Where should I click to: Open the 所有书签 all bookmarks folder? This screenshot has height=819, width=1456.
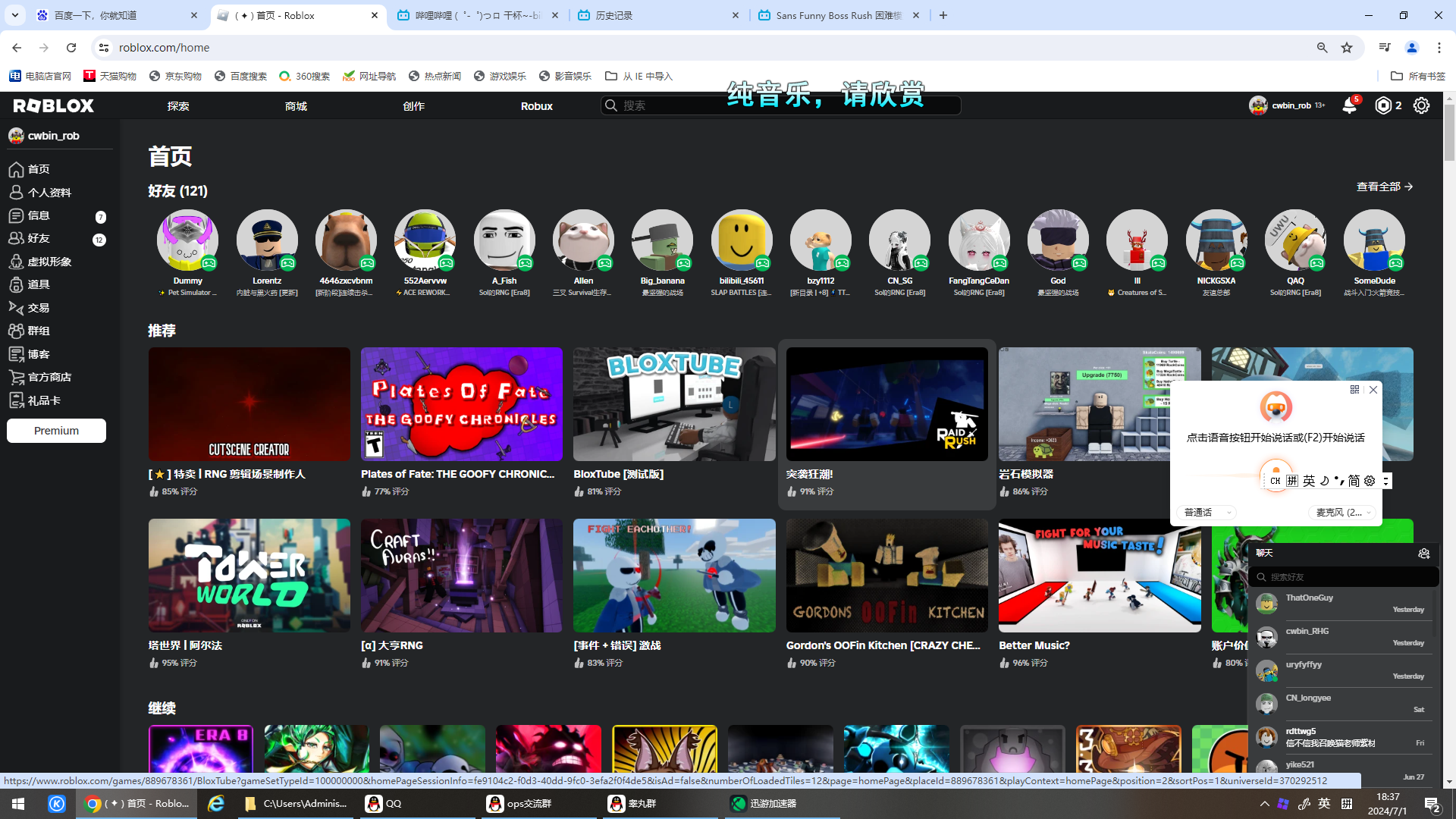pyautogui.click(x=1418, y=76)
